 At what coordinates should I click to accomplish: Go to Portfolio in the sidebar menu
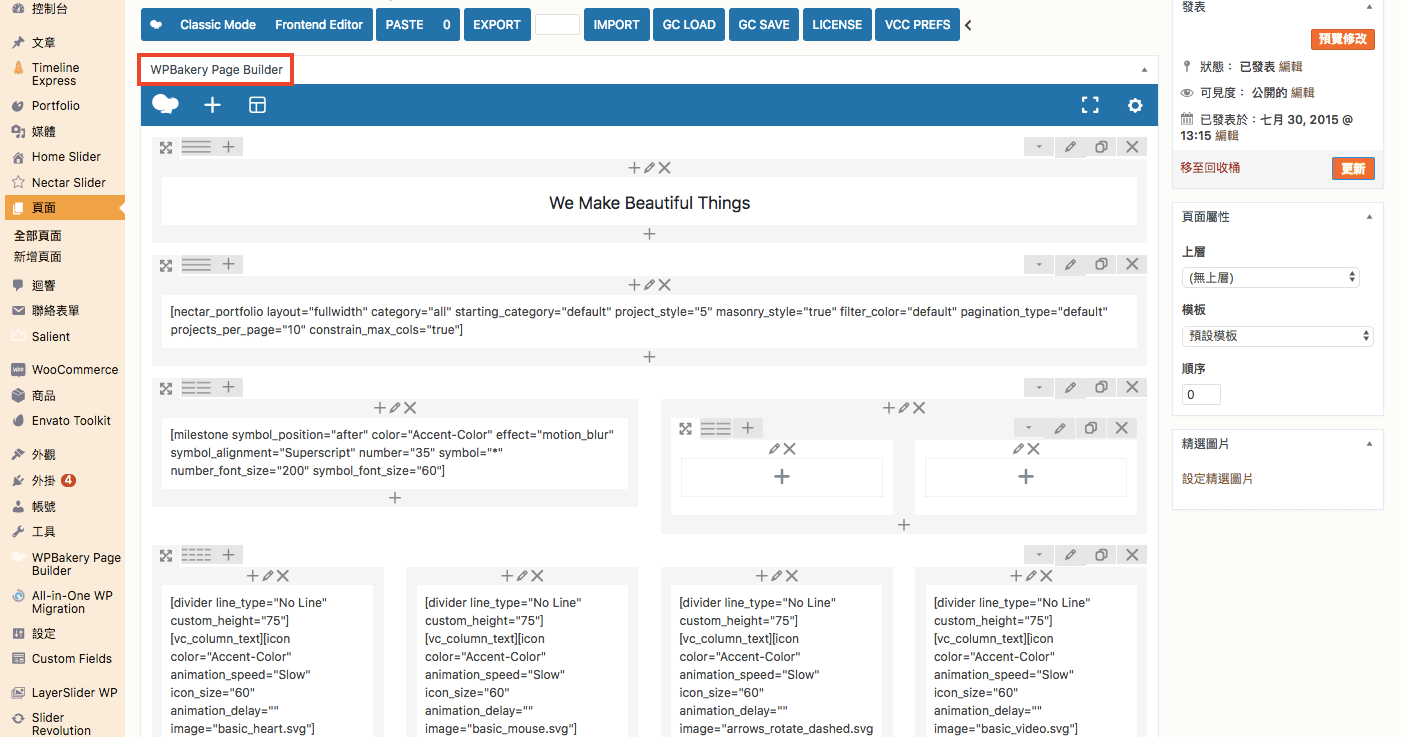(x=55, y=106)
